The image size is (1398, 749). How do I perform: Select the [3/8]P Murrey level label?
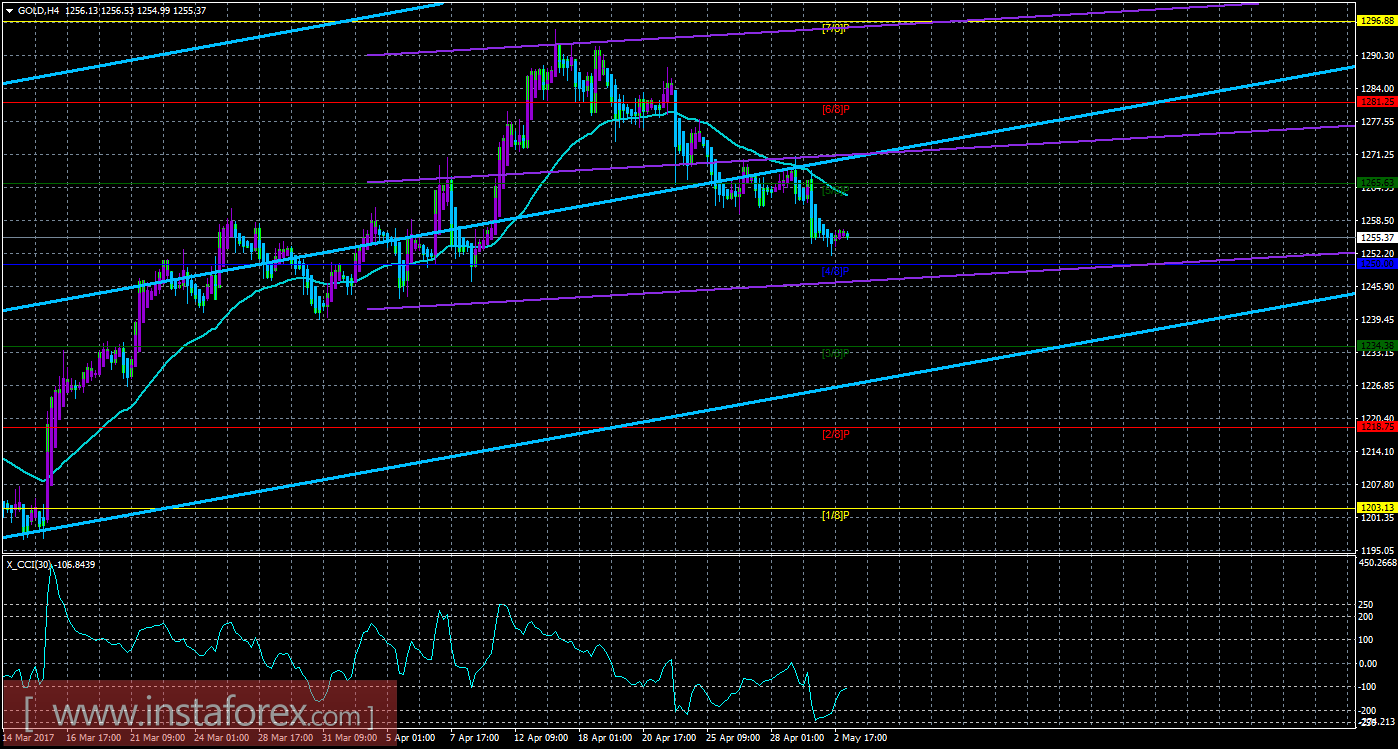pos(835,353)
